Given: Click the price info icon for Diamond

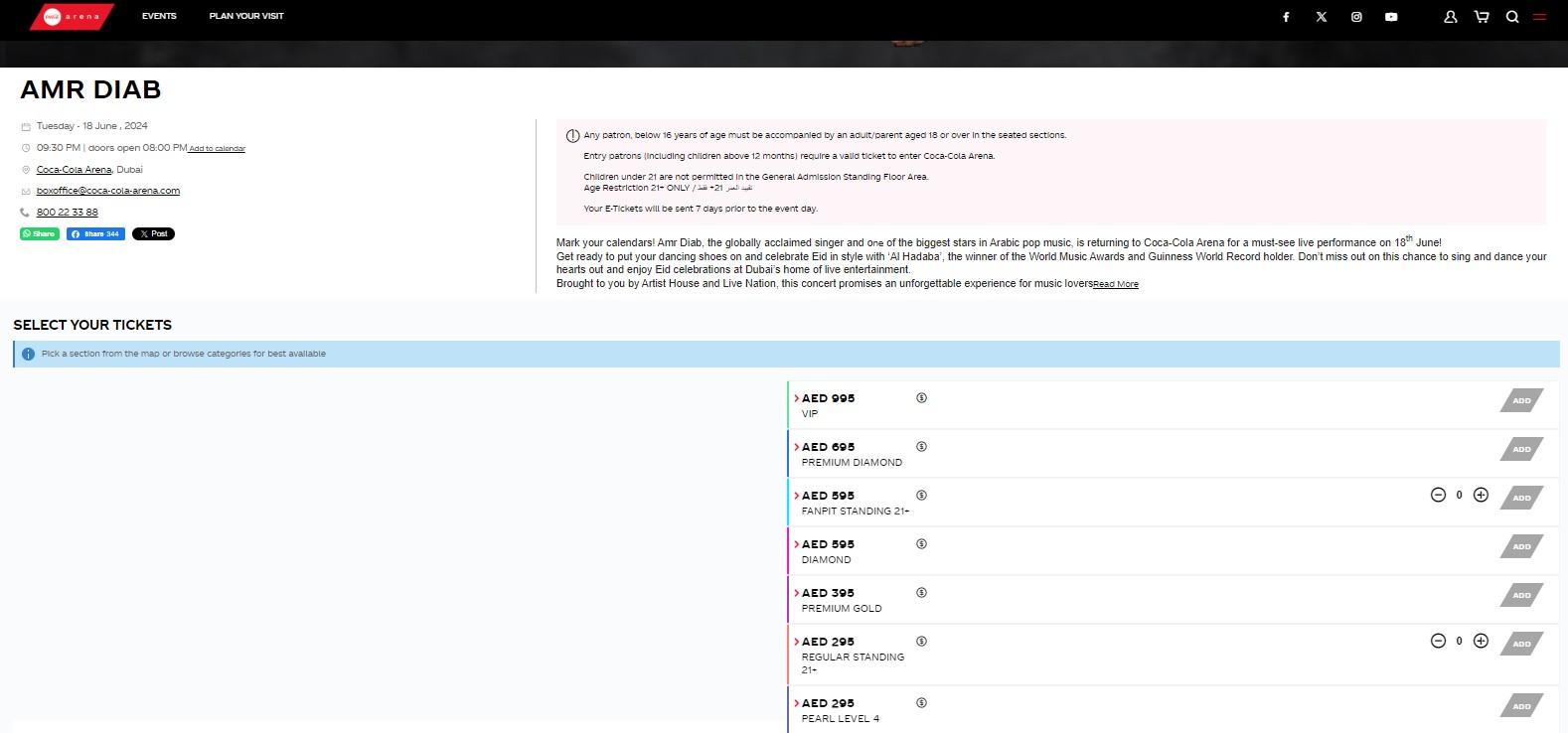Looking at the screenshot, I should pyautogui.click(x=921, y=544).
